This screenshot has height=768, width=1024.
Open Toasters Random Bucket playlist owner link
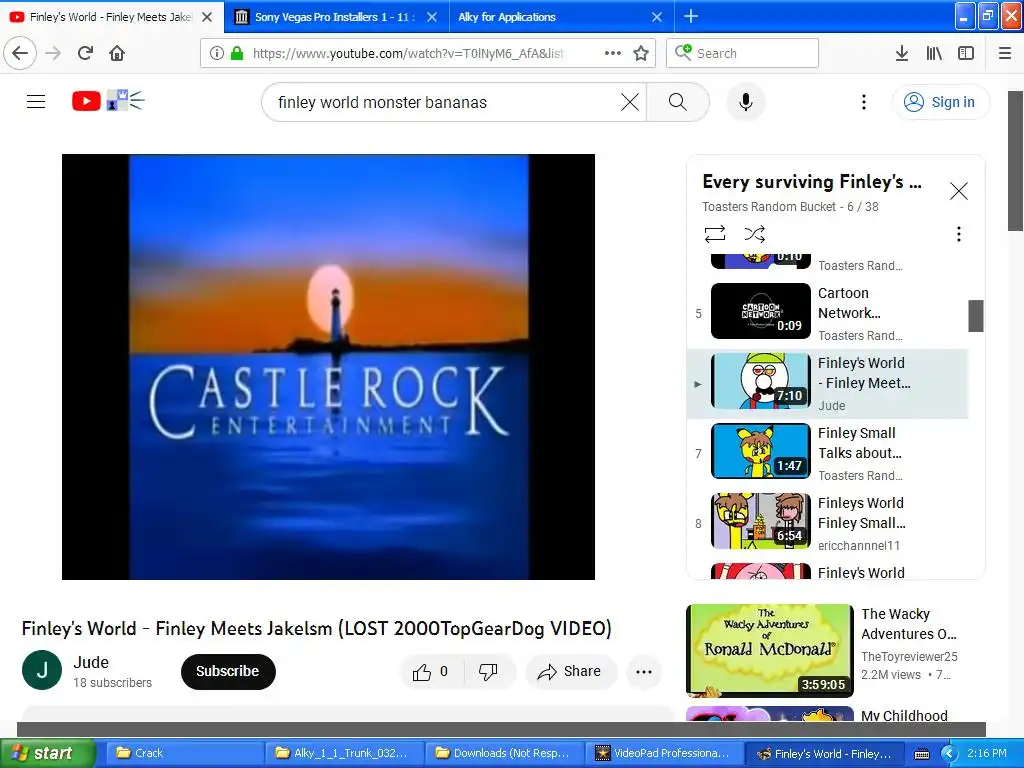click(769, 206)
